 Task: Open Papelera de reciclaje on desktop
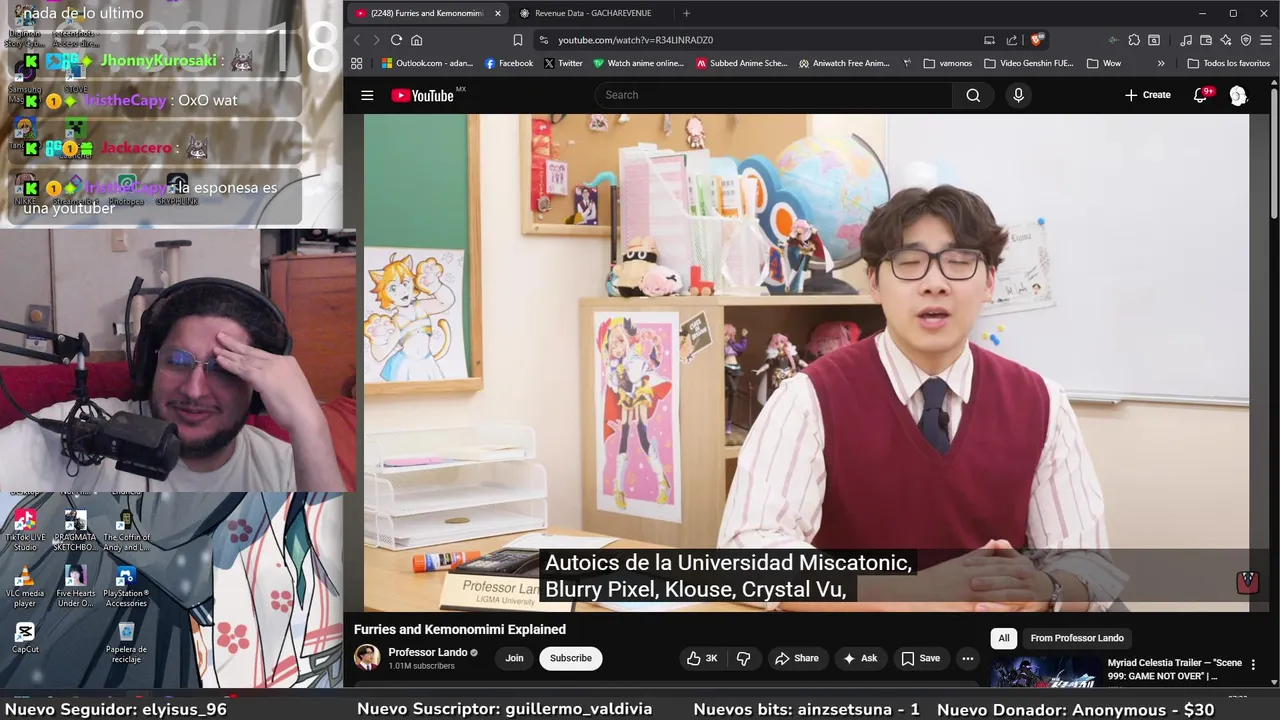coord(126,642)
